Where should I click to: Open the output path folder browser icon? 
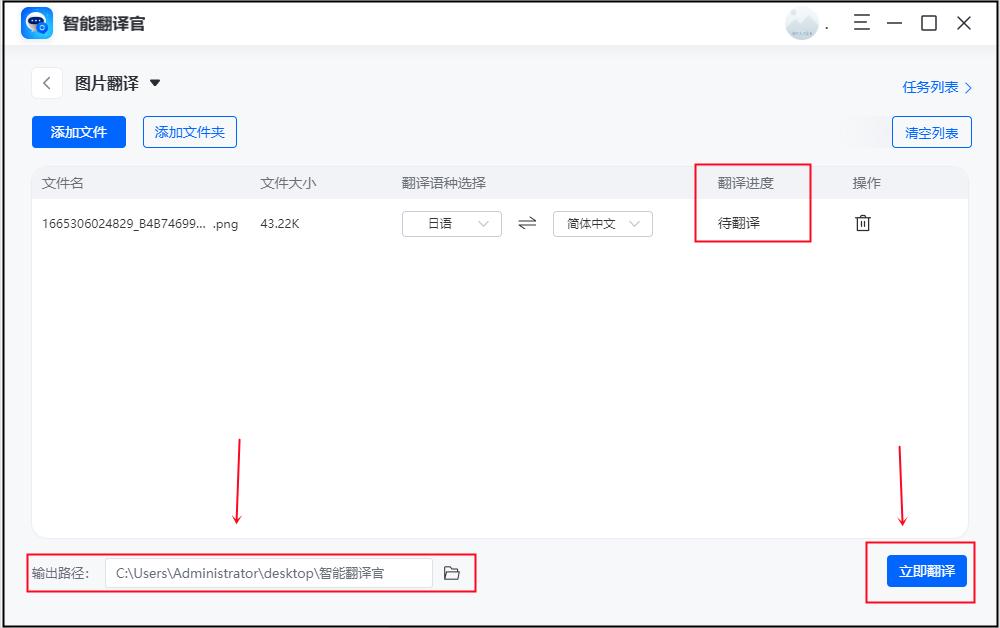(452, 572)
